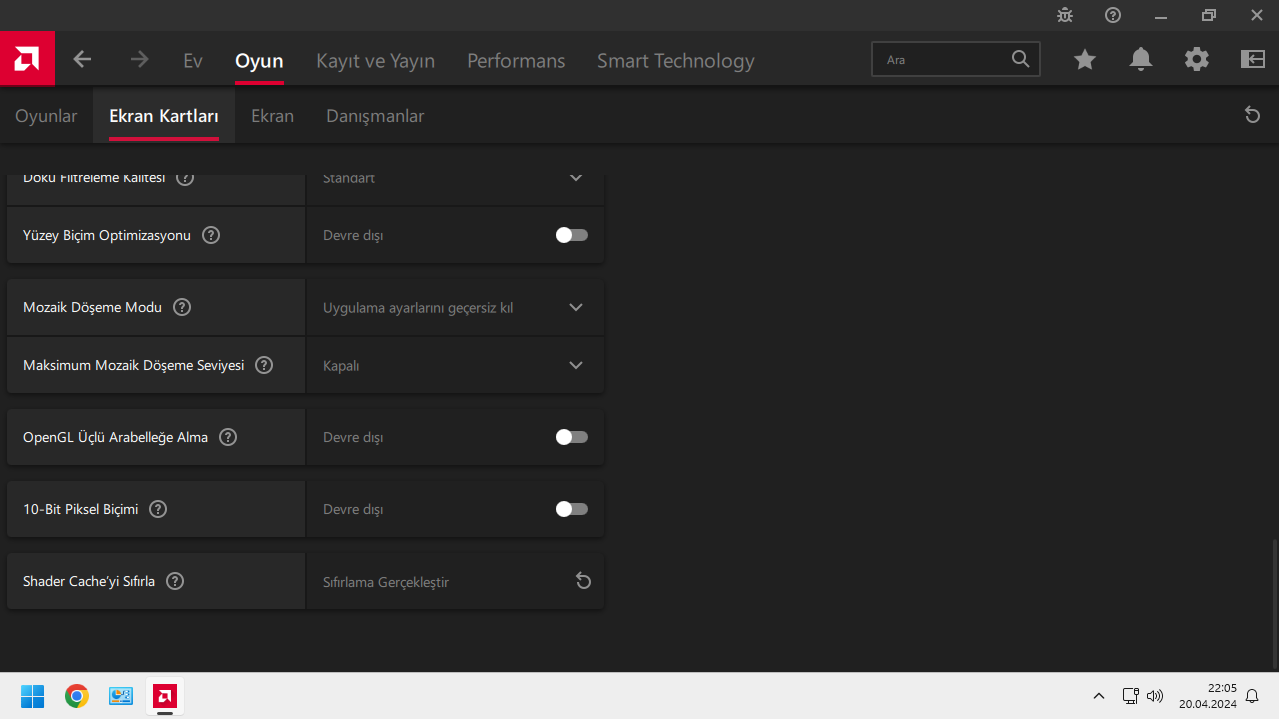The height and width of the screenshot is (719, 1279).
Task: Open favorites star icon
Action: pyautogui.click(x=1085, y=60)
